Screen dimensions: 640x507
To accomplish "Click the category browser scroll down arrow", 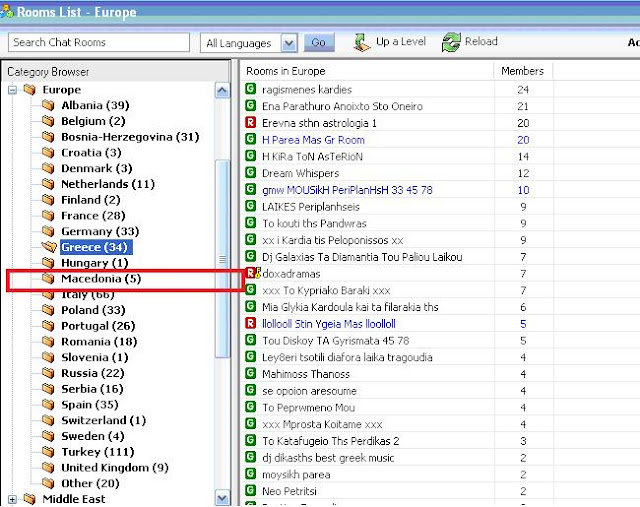I will click(222, 498).
